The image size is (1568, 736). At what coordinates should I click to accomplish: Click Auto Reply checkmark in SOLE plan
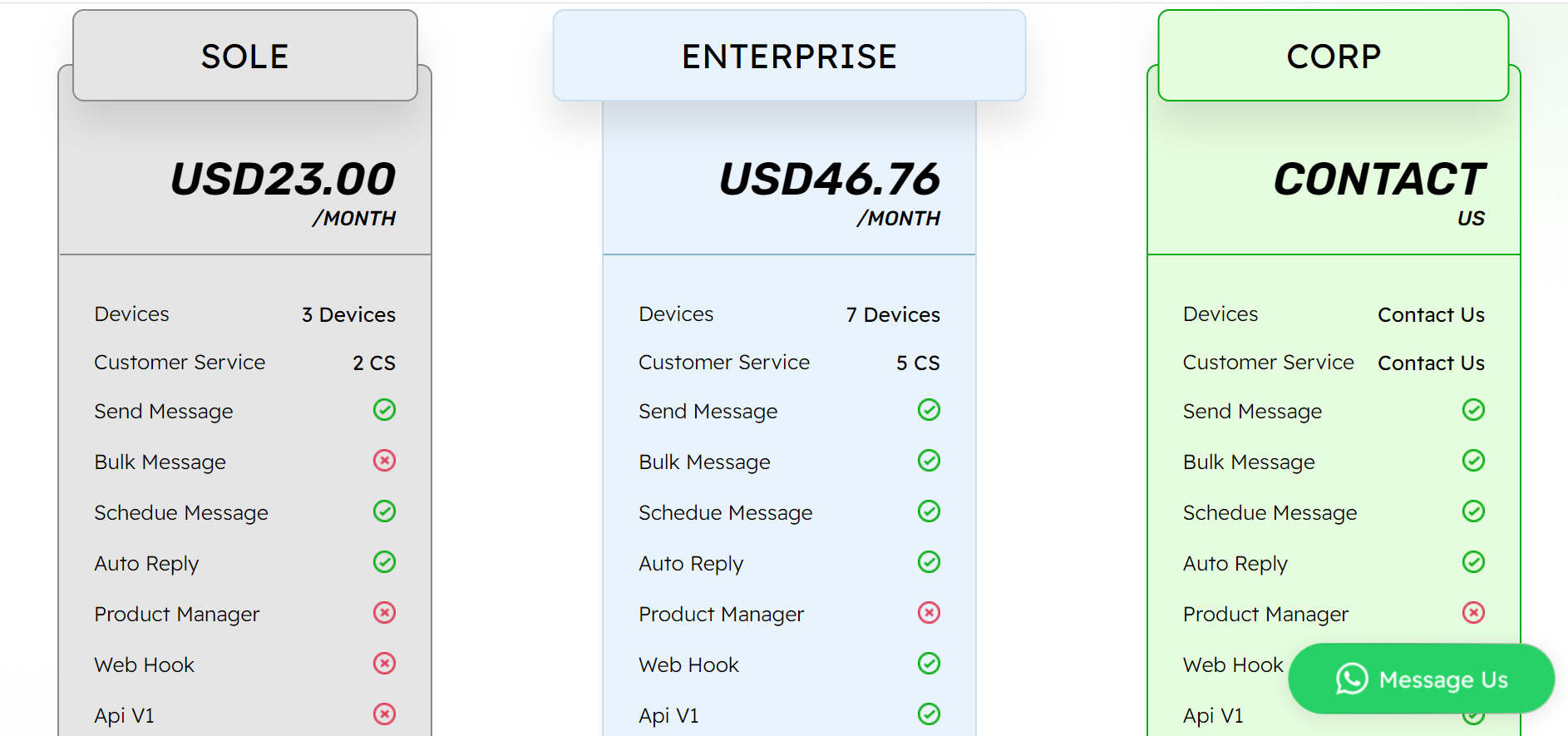(x=384, y=562)
